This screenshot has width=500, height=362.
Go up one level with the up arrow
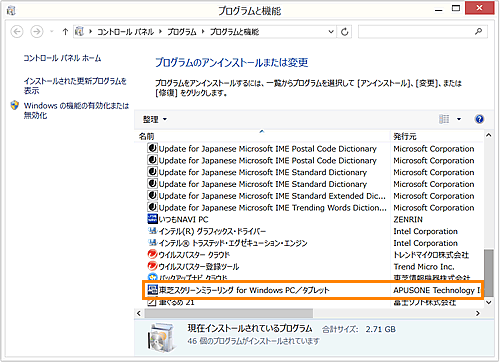(65, 32)
